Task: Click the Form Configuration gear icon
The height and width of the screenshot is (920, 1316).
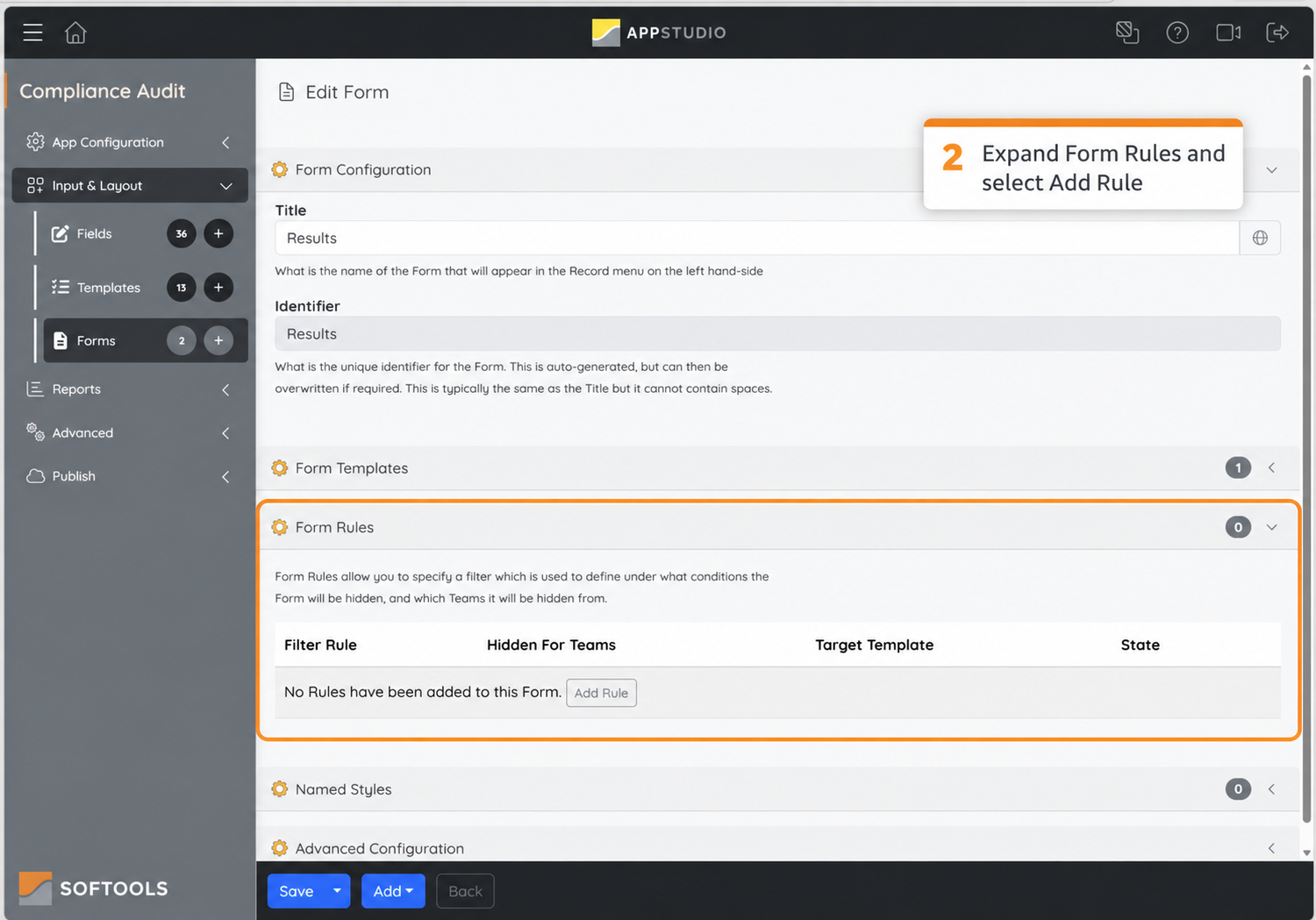Action: (280, 169)
